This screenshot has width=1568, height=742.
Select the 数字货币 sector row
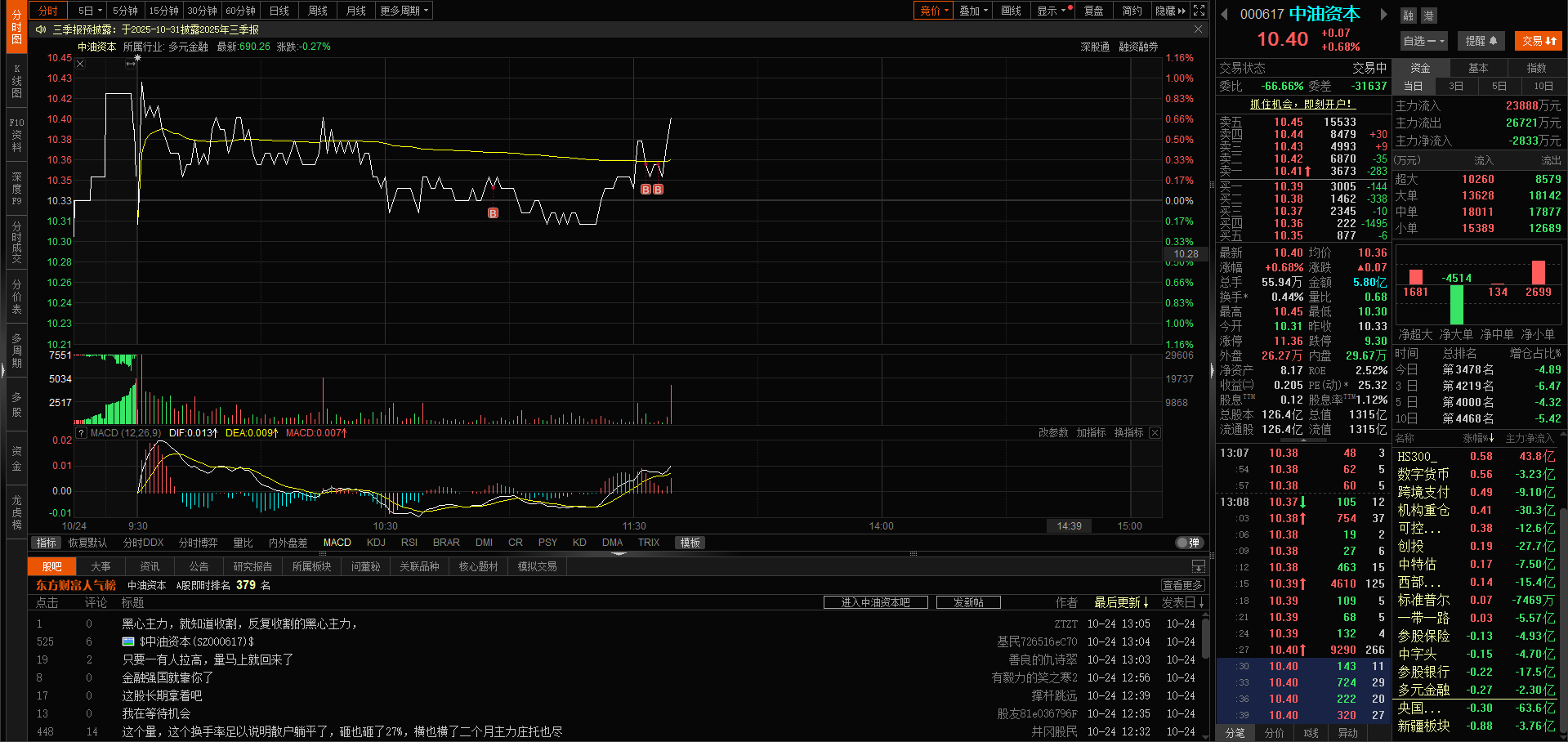(1476, 474)
